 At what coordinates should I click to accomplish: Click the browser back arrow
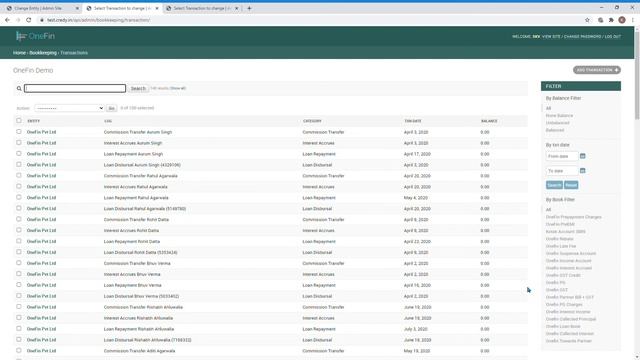pos(7,20)
